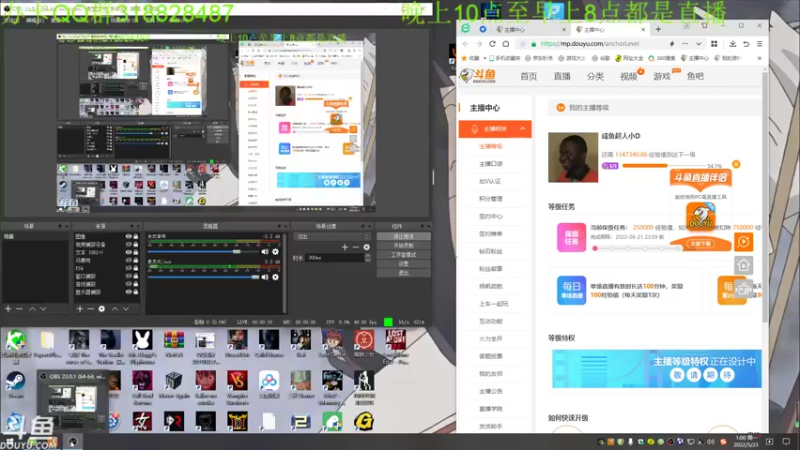This screenshot has width=800, height=450.
Task: Open new browser tab with plus
Action: (658, 30)
